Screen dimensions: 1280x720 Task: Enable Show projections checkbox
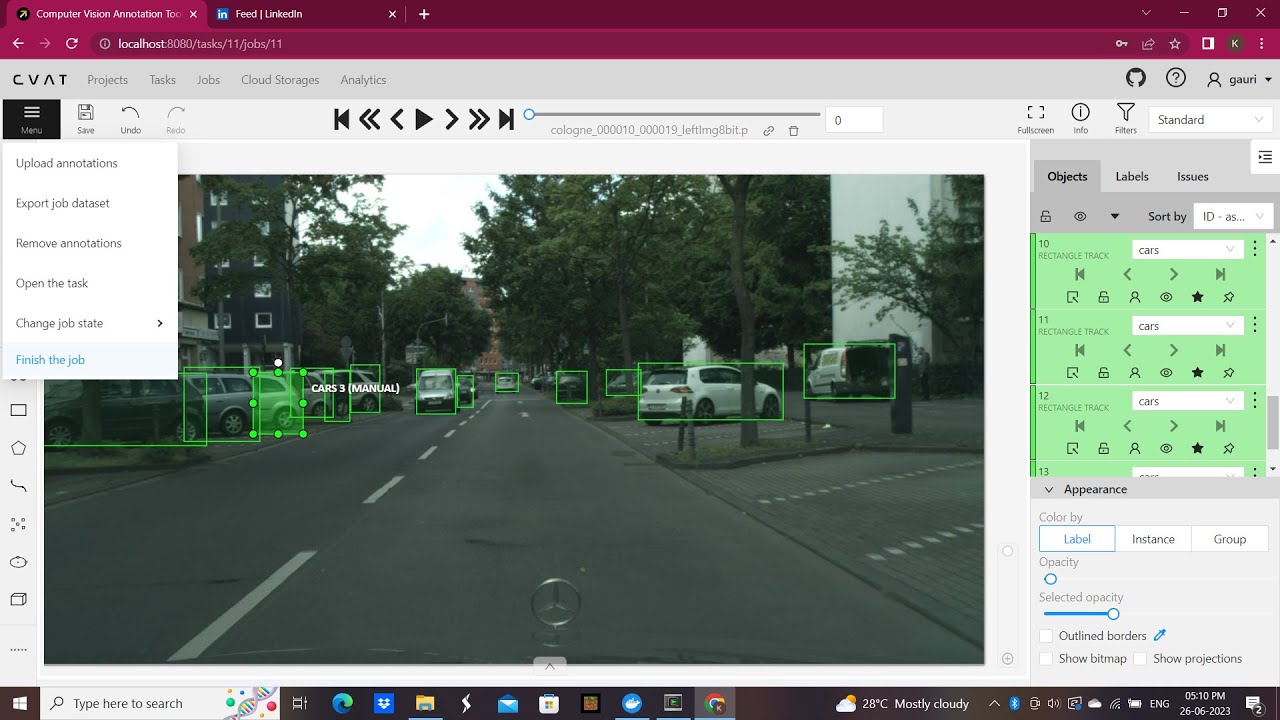(1140, 659)
